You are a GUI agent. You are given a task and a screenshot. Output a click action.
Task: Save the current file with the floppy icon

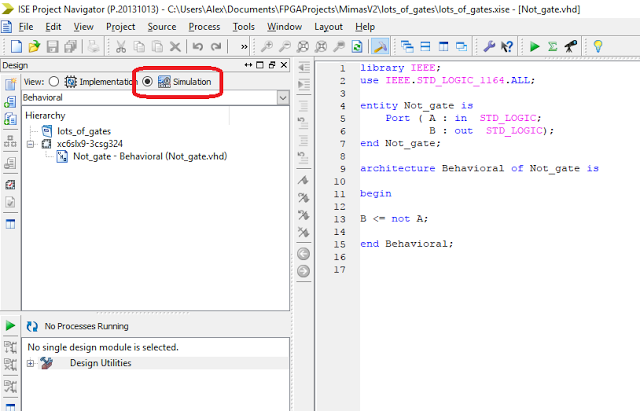[x=52, y=47]
